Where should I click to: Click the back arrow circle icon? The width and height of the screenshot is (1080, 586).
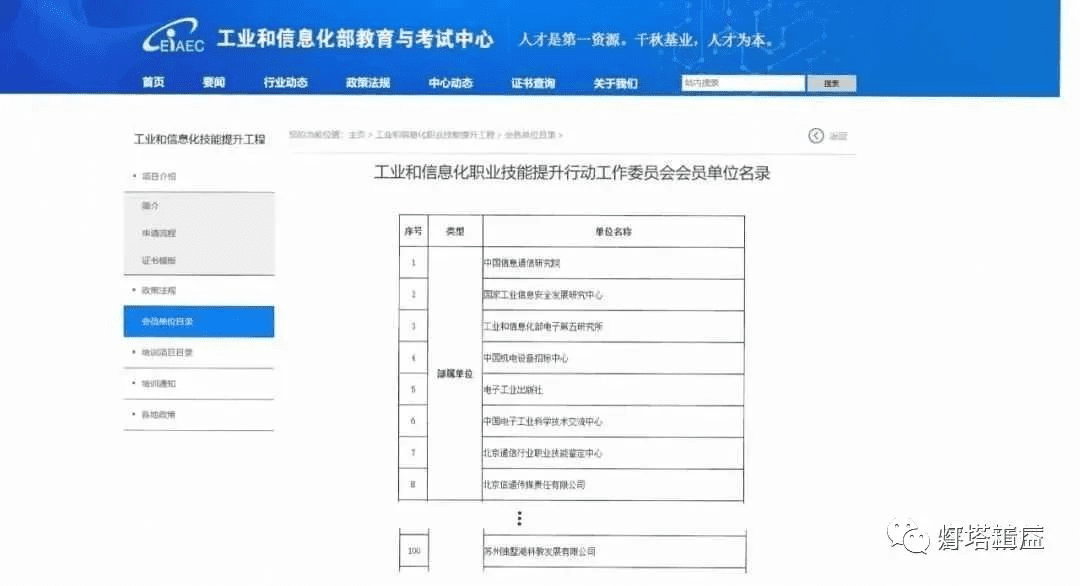[x=816, y=136]
